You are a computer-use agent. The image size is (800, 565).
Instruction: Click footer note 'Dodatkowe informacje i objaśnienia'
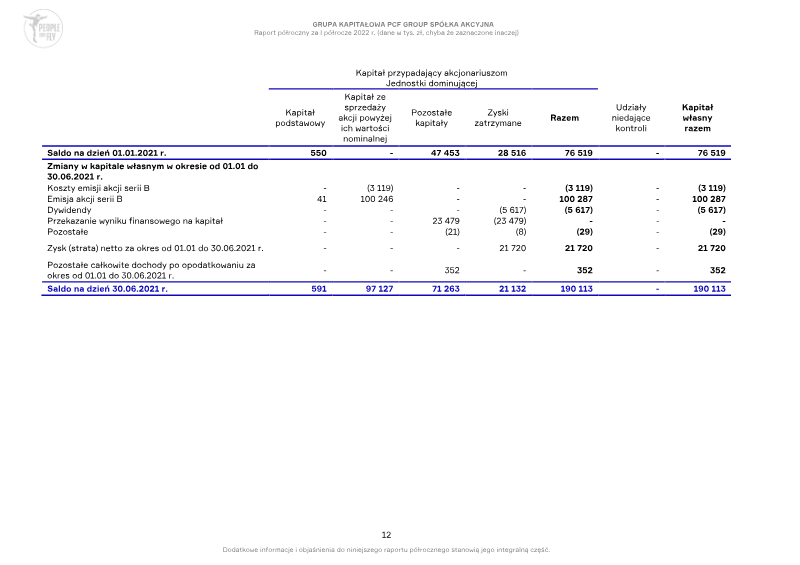[x=386, y=550]
